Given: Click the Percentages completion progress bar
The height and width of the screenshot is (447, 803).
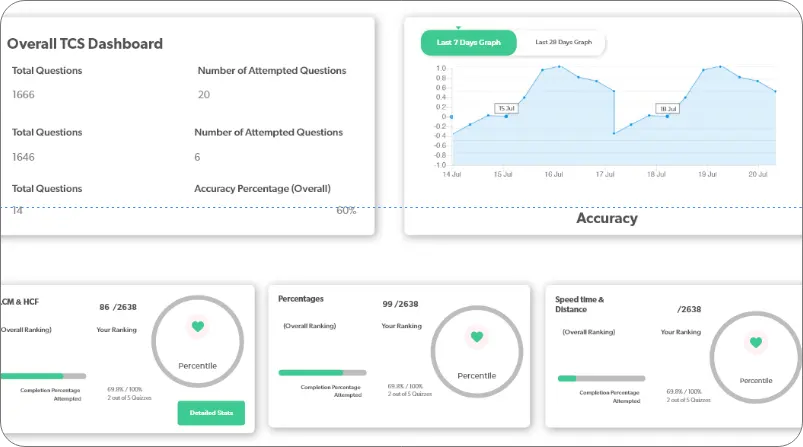Looking at the screenshot, I should (x=325, y=372).
